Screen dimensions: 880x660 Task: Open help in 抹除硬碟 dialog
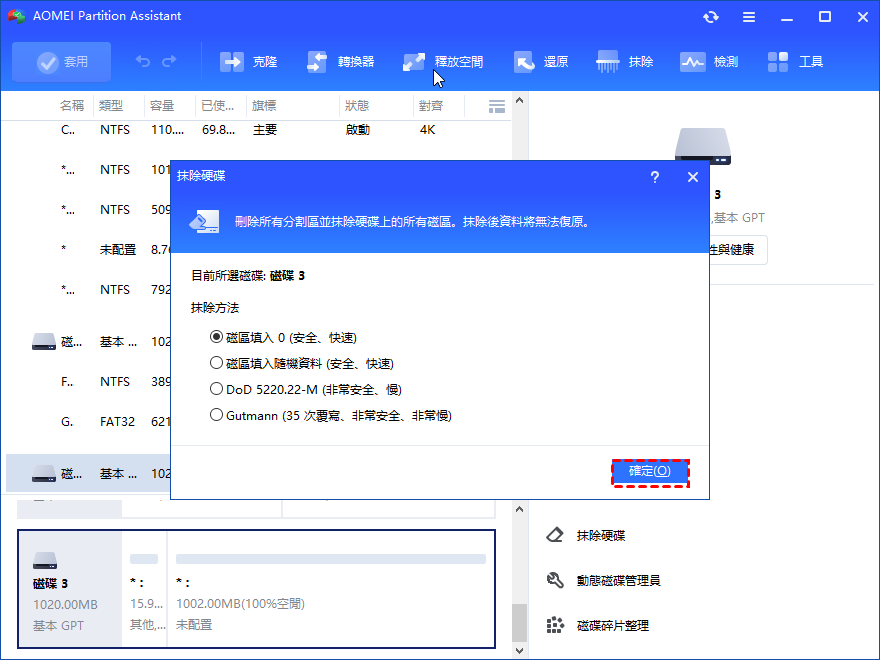[654, 177]
